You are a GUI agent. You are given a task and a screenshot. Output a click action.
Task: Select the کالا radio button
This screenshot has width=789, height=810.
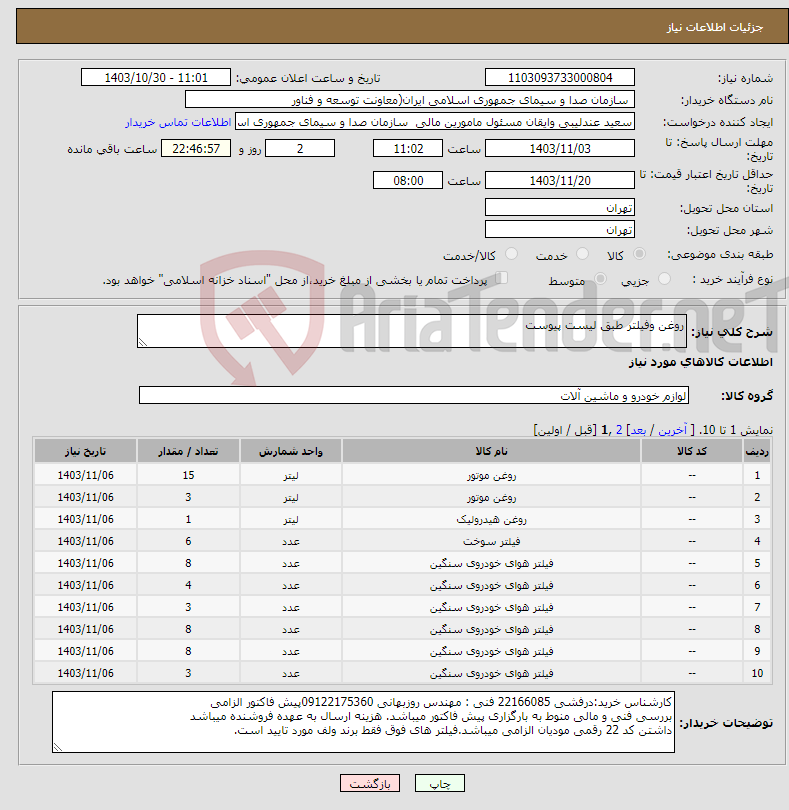click(x=639, y=254)
